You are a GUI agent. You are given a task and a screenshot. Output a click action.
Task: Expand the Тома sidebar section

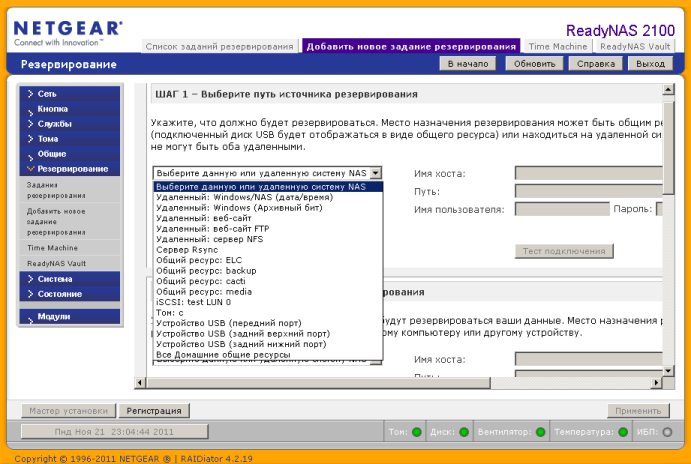coord(70,139)
